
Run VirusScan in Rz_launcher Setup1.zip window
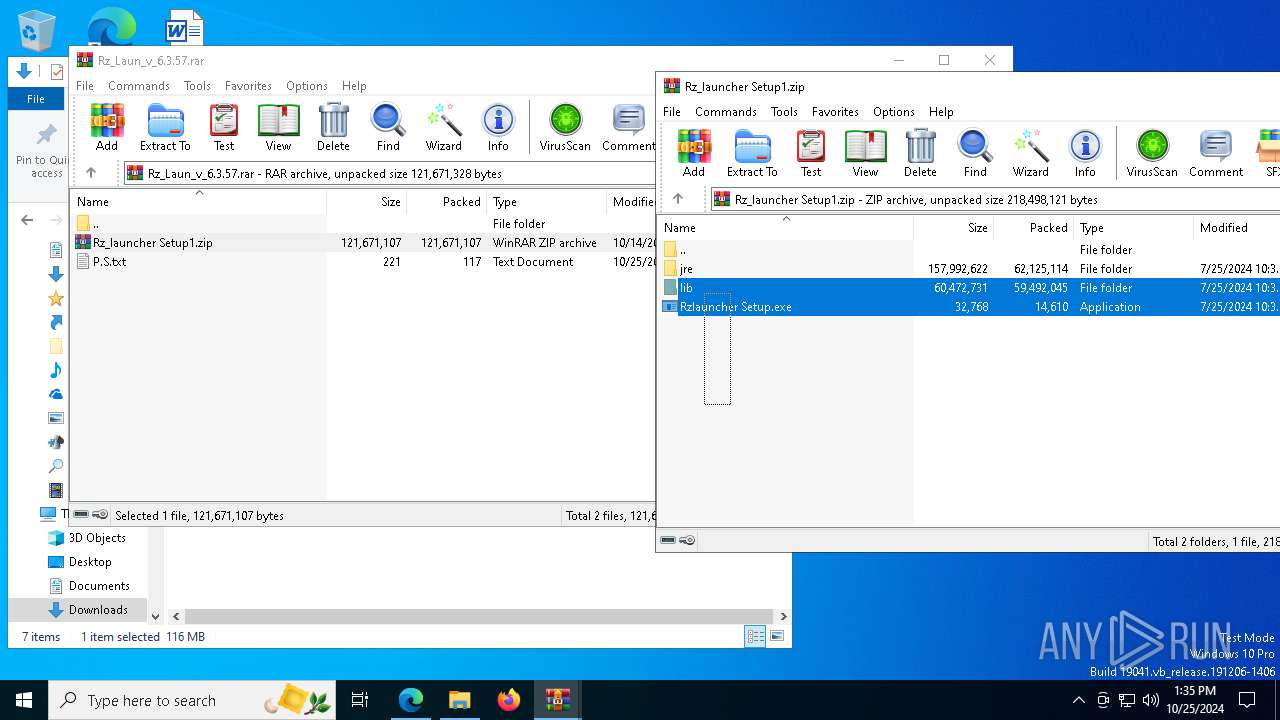[1152, 153]
